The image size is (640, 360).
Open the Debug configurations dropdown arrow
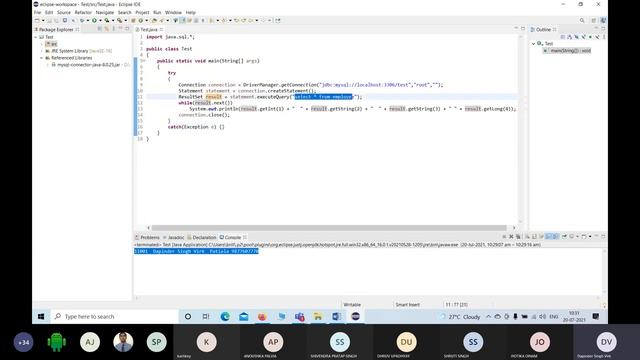click(87, 20)
